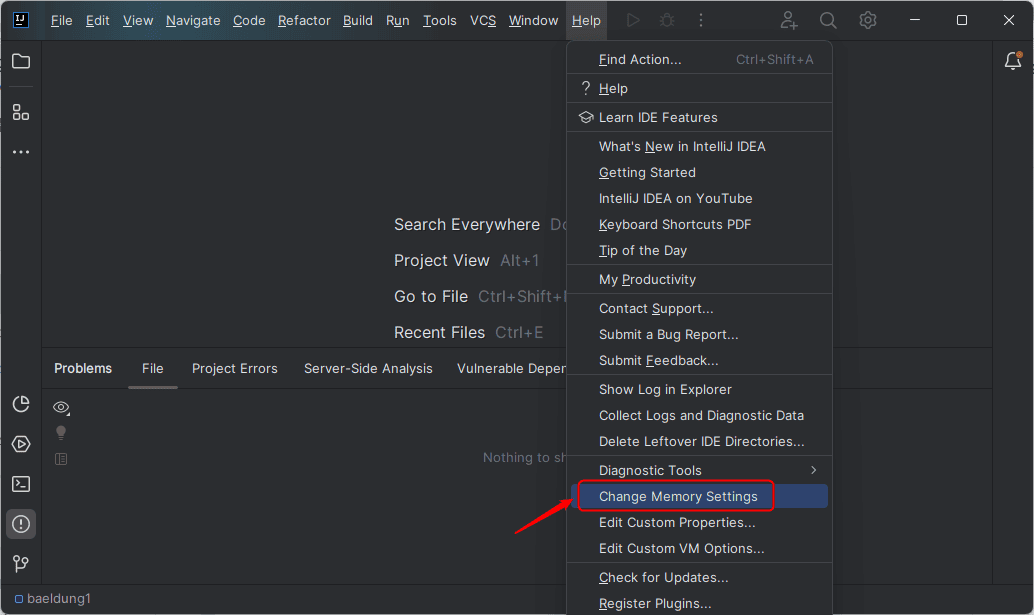
Task: Select Register Plugins entry
Action: tap(699, 604)
